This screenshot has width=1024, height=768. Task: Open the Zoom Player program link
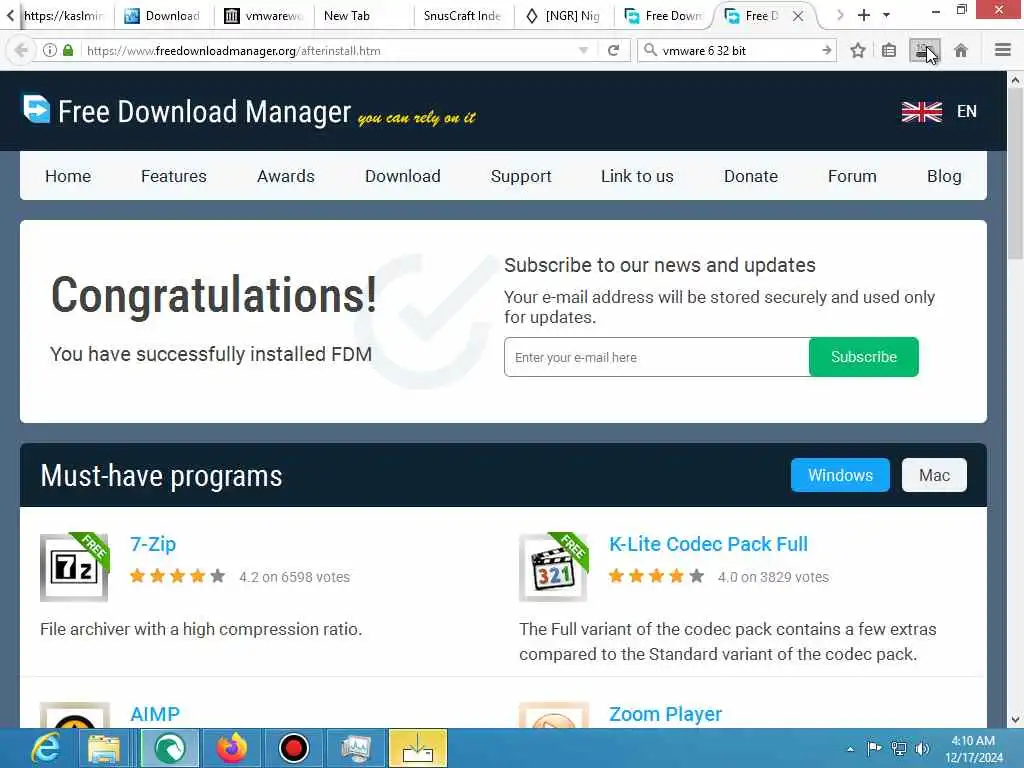pos(665,714)
